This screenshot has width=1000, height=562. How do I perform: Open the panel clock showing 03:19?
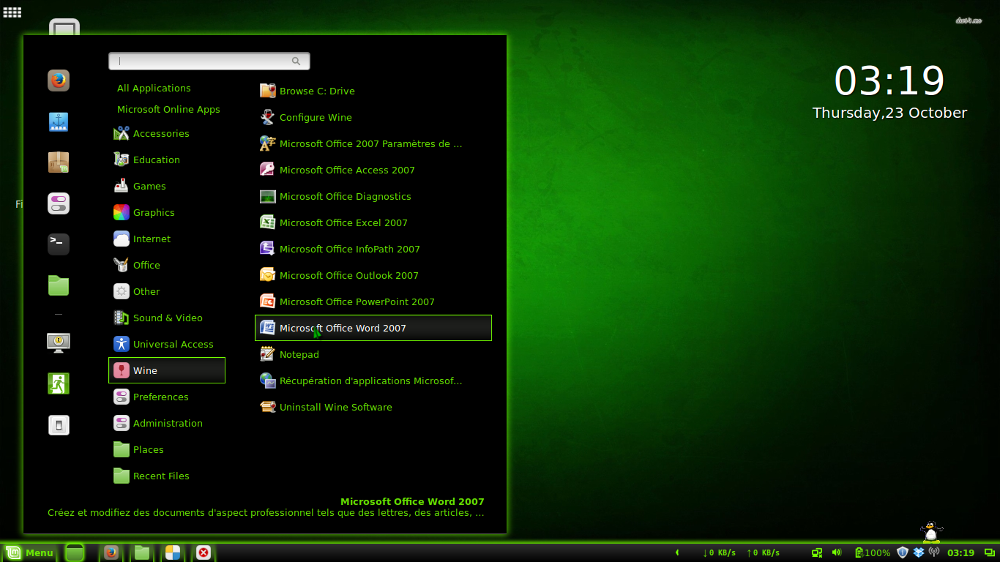[x=960, y=552]
